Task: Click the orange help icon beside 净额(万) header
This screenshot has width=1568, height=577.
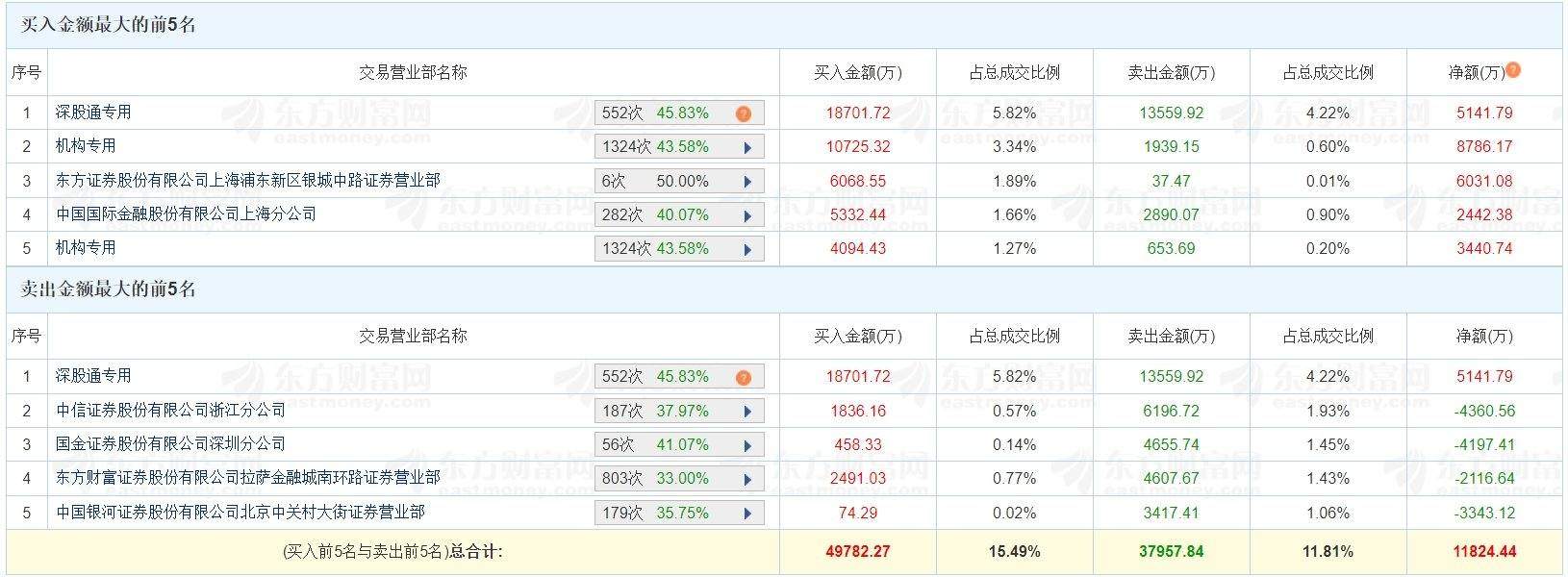Action: click(x=1513, y=70)
